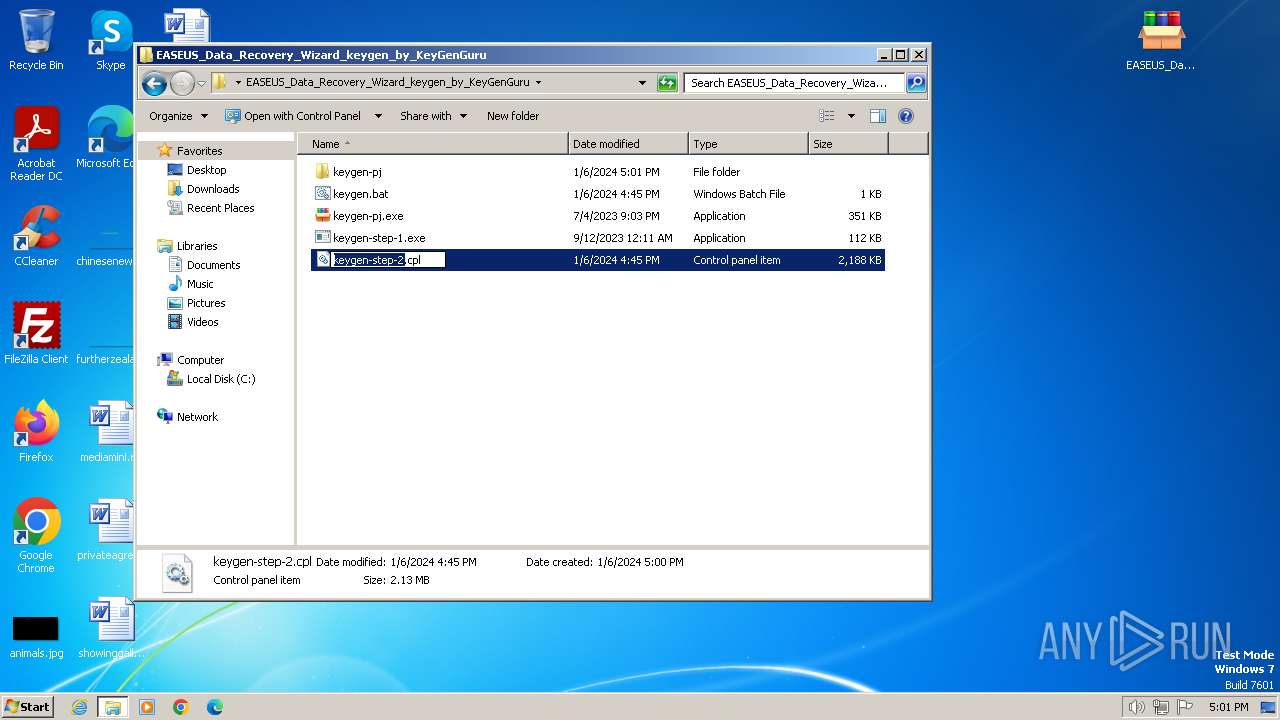Click the Explorer Back arrow button
Viewport: 1280px width, 720px height.
154,83
